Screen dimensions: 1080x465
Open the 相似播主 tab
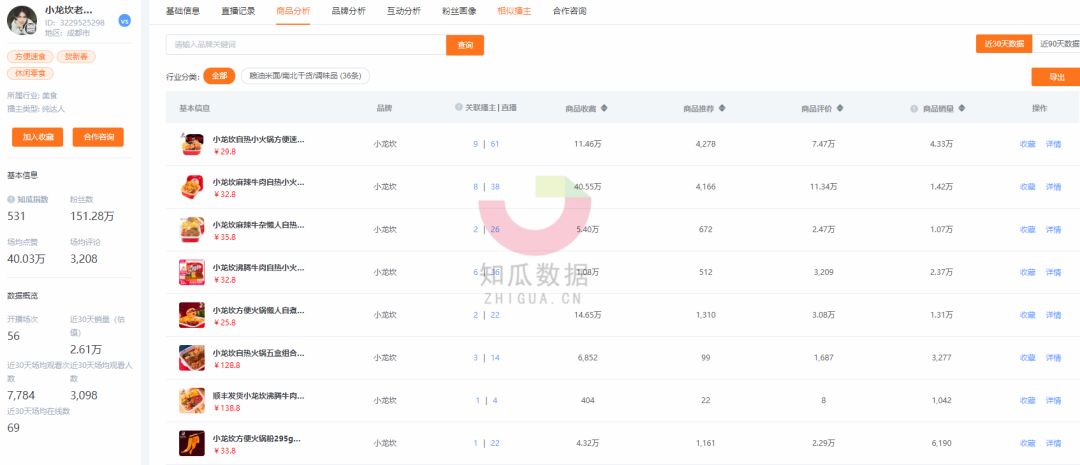(x=515, y=11)
